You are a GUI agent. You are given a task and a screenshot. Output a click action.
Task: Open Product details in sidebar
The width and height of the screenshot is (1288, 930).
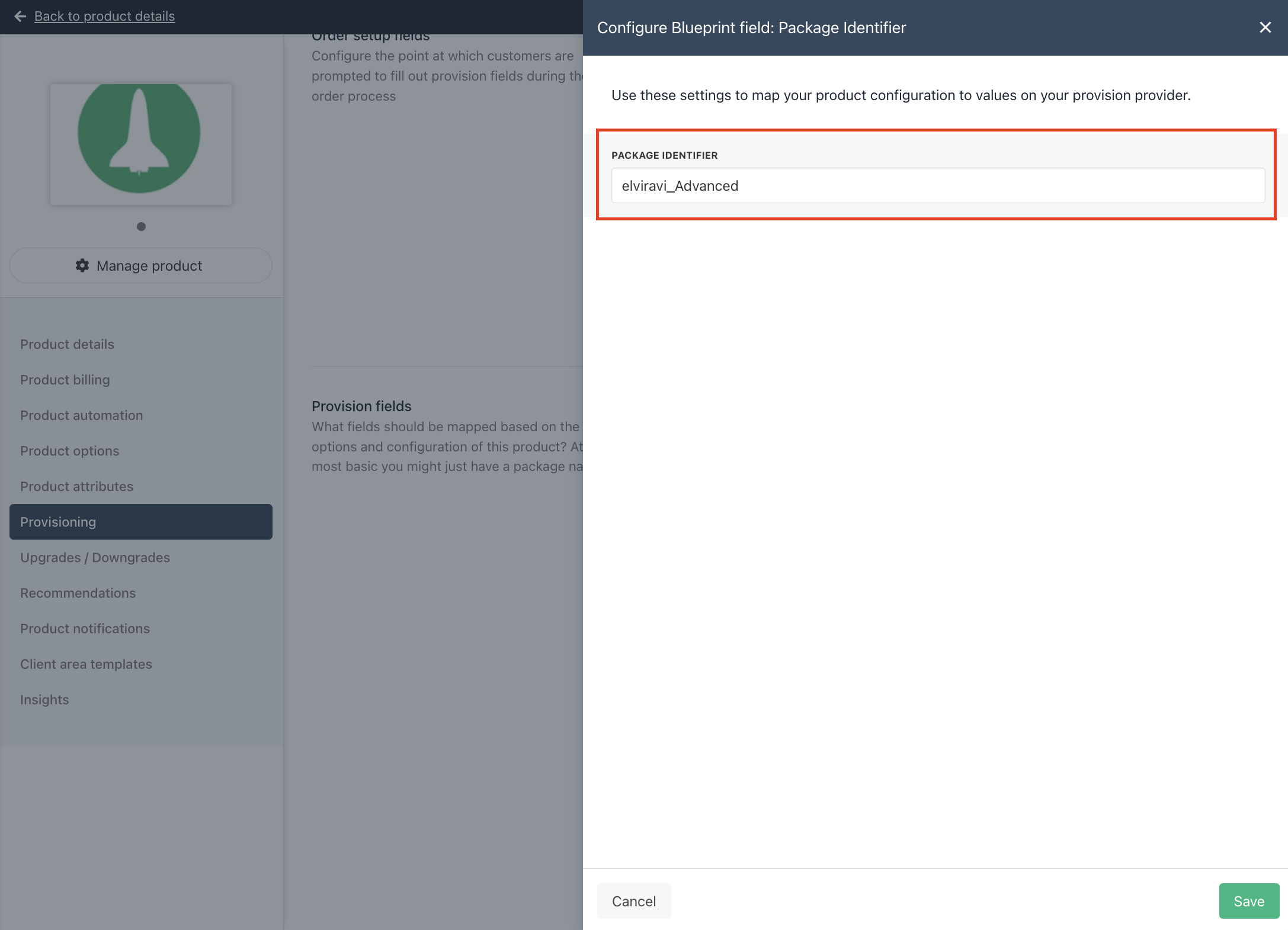click(67, 344)
